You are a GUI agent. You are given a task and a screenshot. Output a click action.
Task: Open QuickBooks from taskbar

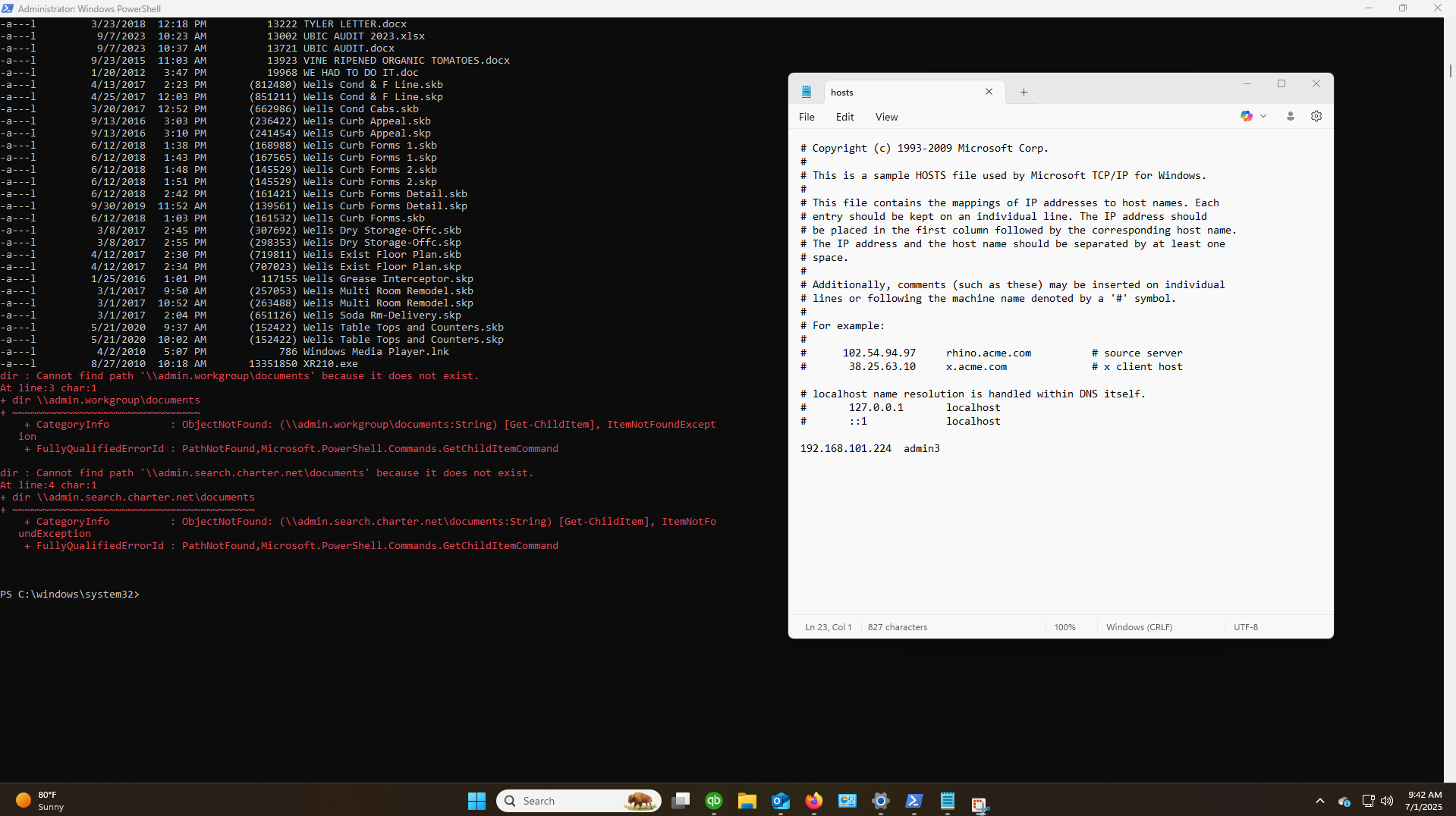(x=714, y=801)
